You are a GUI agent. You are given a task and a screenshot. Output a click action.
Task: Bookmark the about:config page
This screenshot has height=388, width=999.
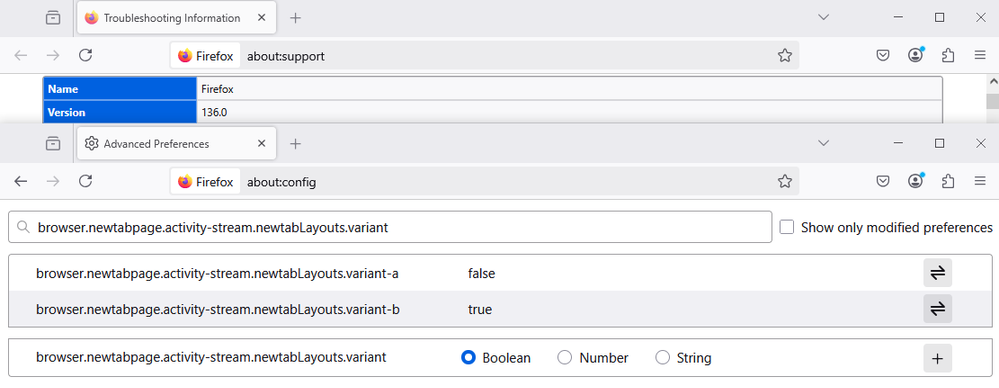point(785,182)
